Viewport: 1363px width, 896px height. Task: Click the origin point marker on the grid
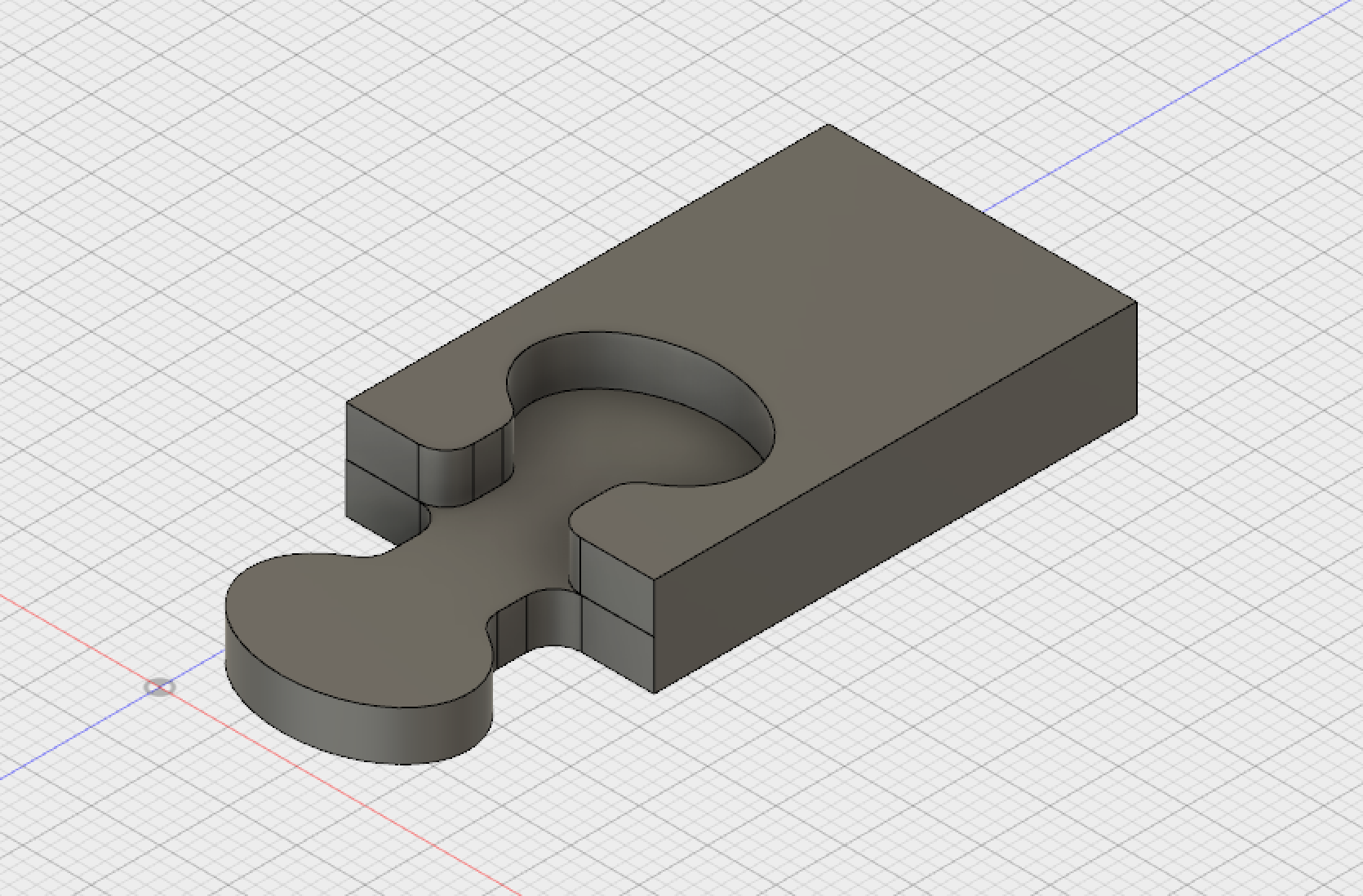coord(160,687)
